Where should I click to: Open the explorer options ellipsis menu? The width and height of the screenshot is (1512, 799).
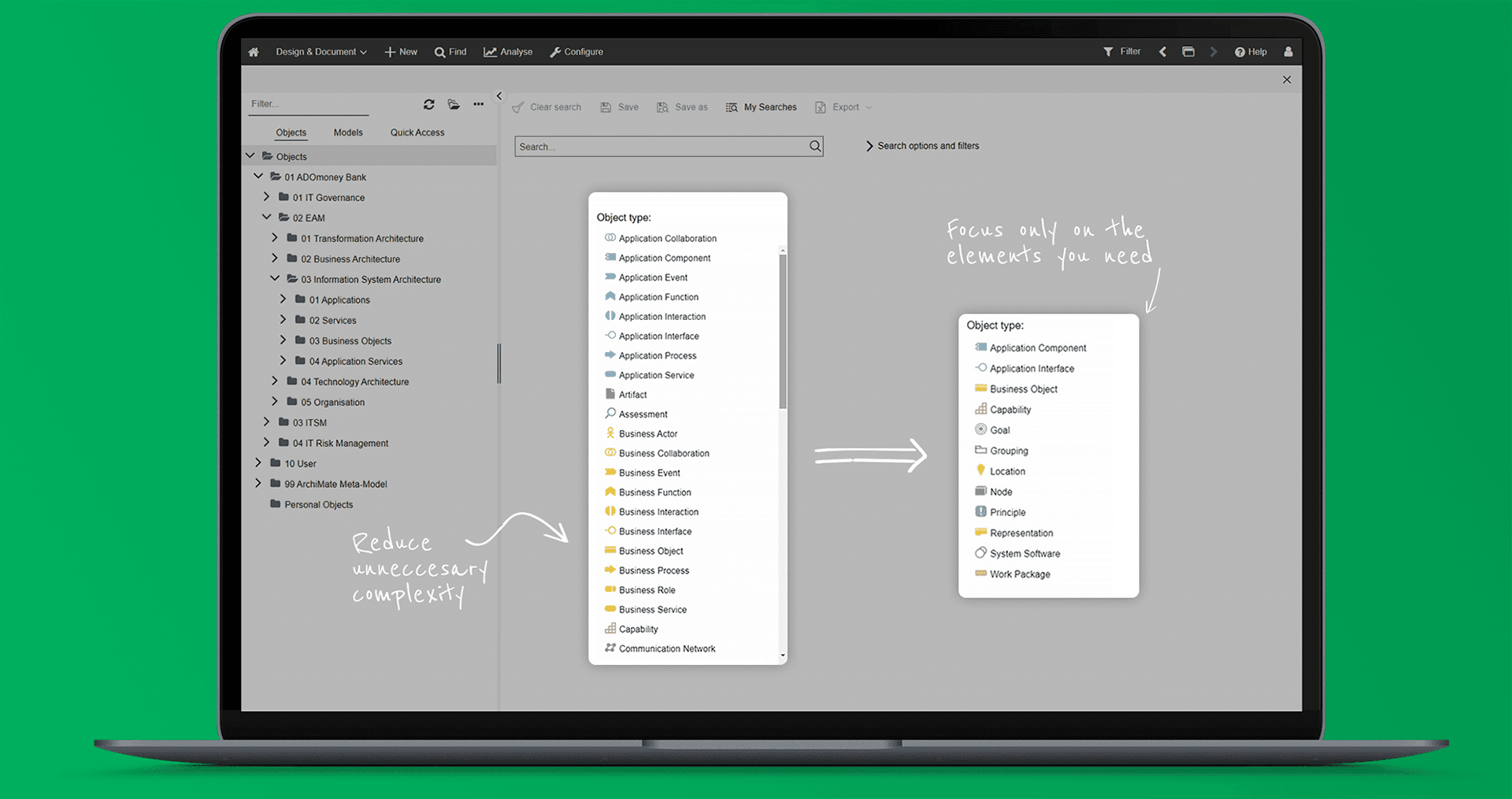tap(478, 103)
